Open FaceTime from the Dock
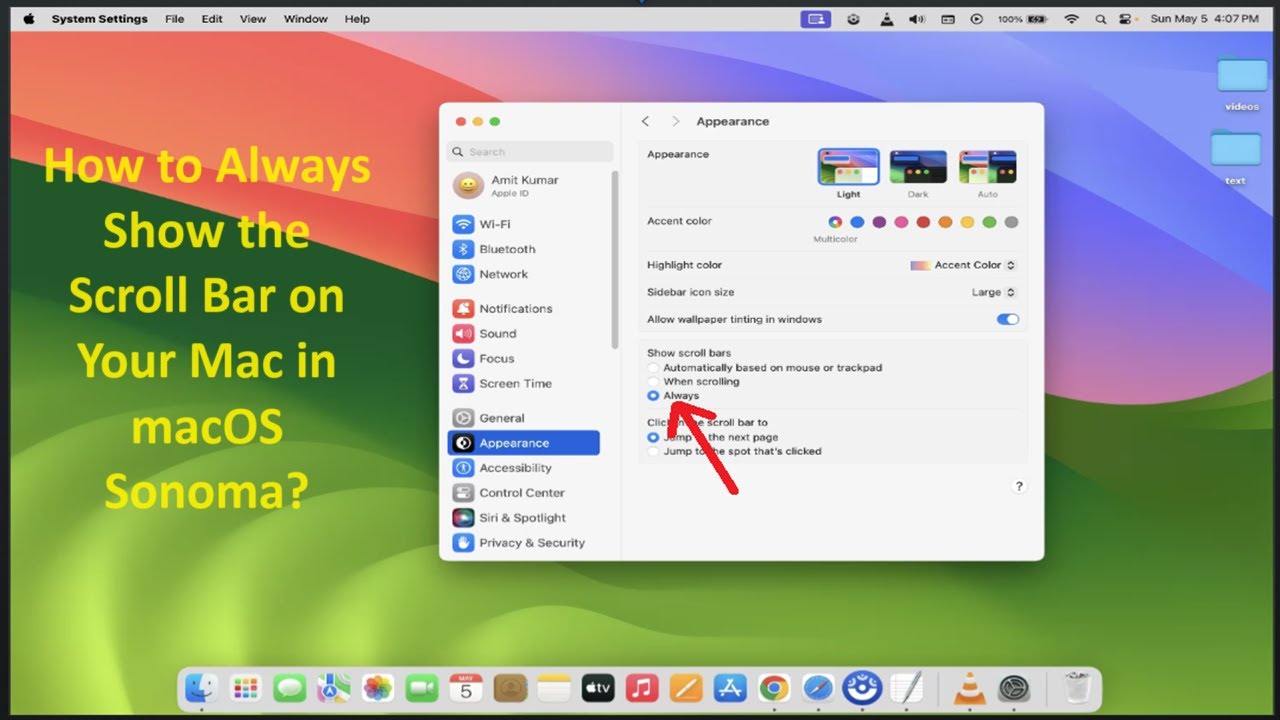Viewport: 1280px width, 720px height. [x=422, y=687]
